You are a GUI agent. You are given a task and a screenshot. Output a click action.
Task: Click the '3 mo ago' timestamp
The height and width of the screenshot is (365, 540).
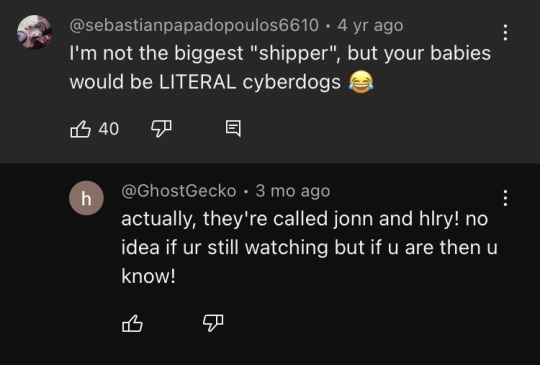click(293, 191)
